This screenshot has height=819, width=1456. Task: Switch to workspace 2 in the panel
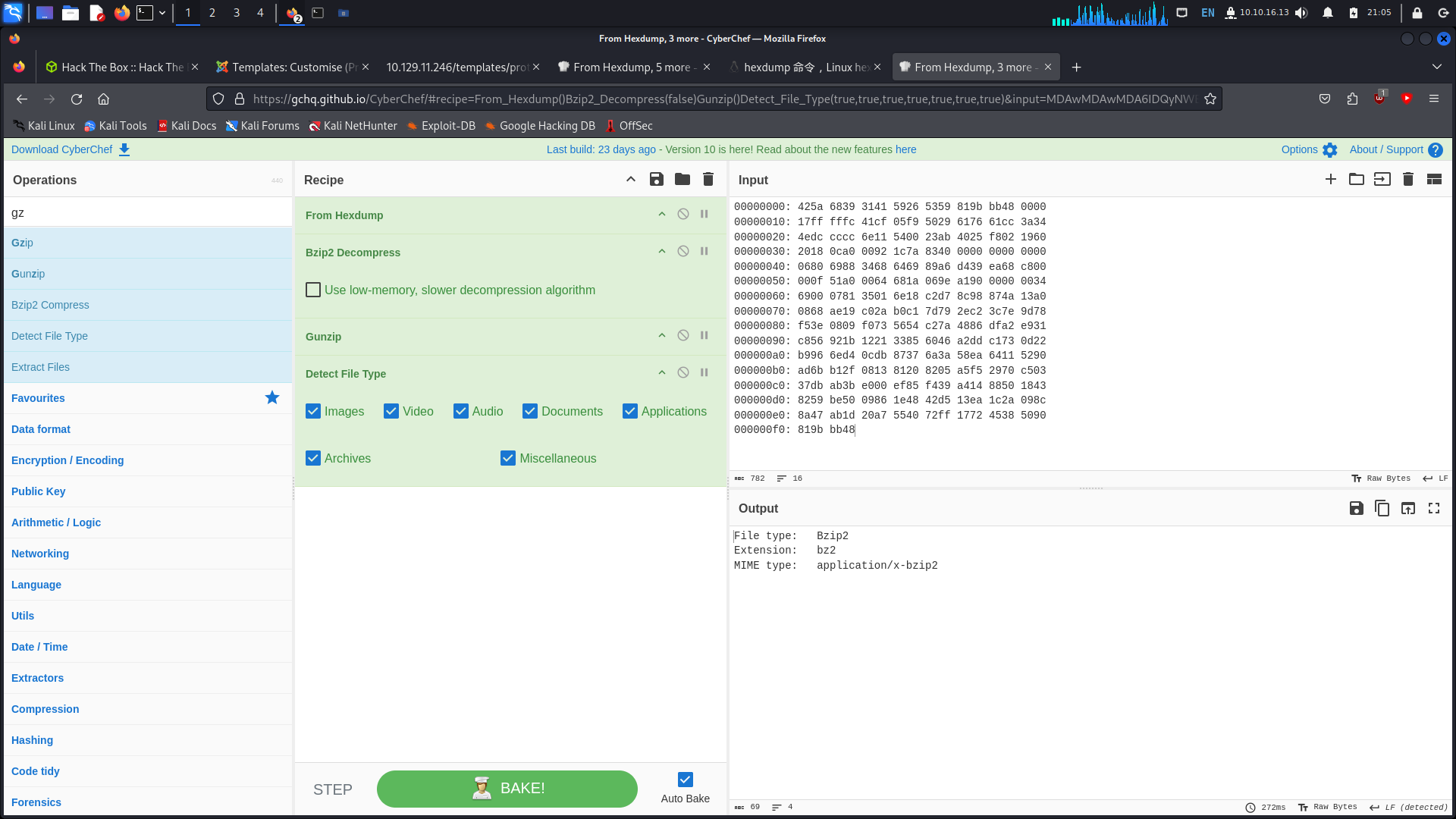click(x=212, y=13)
